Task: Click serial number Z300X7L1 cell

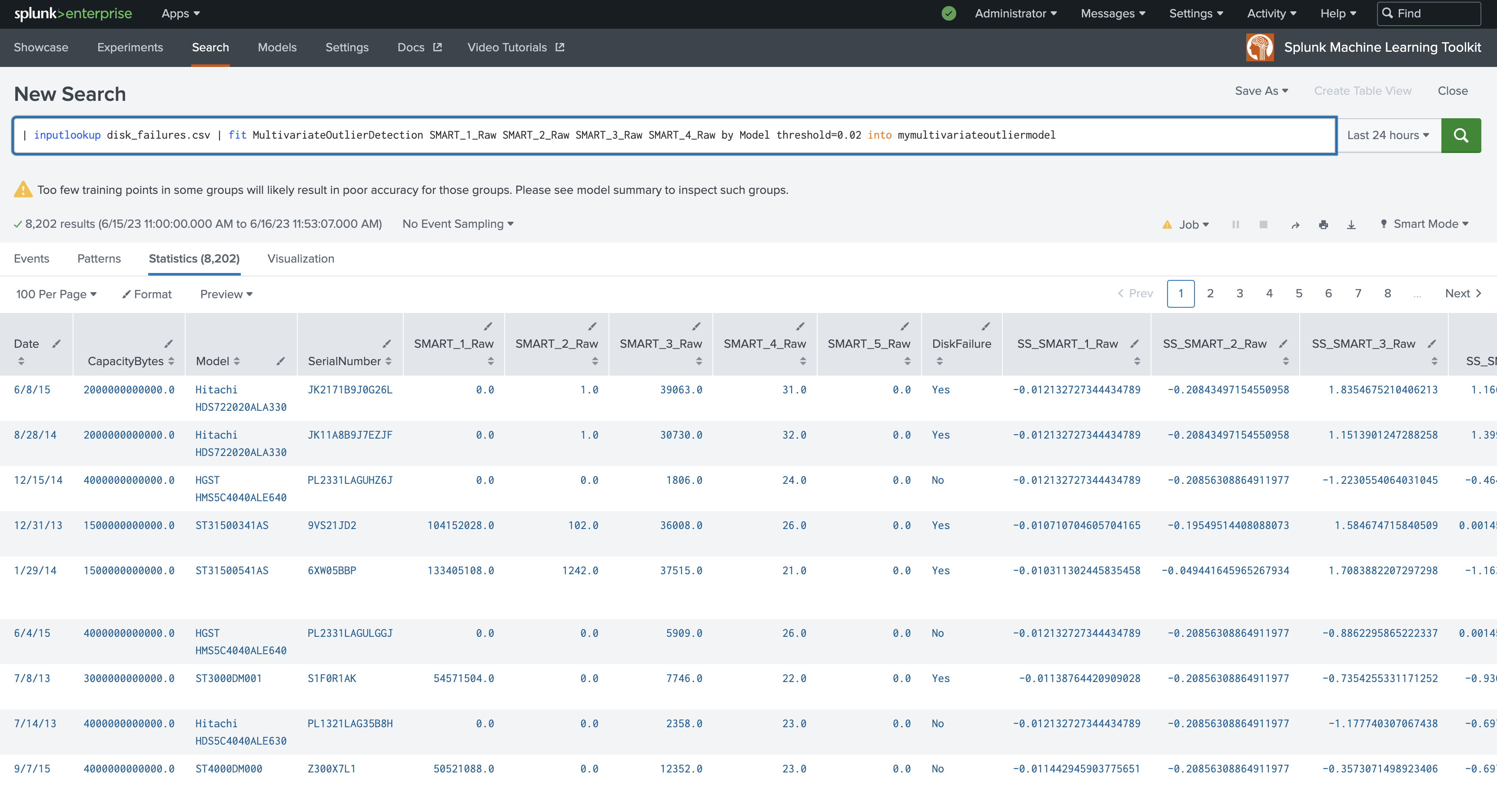Action: coord(331,769)
